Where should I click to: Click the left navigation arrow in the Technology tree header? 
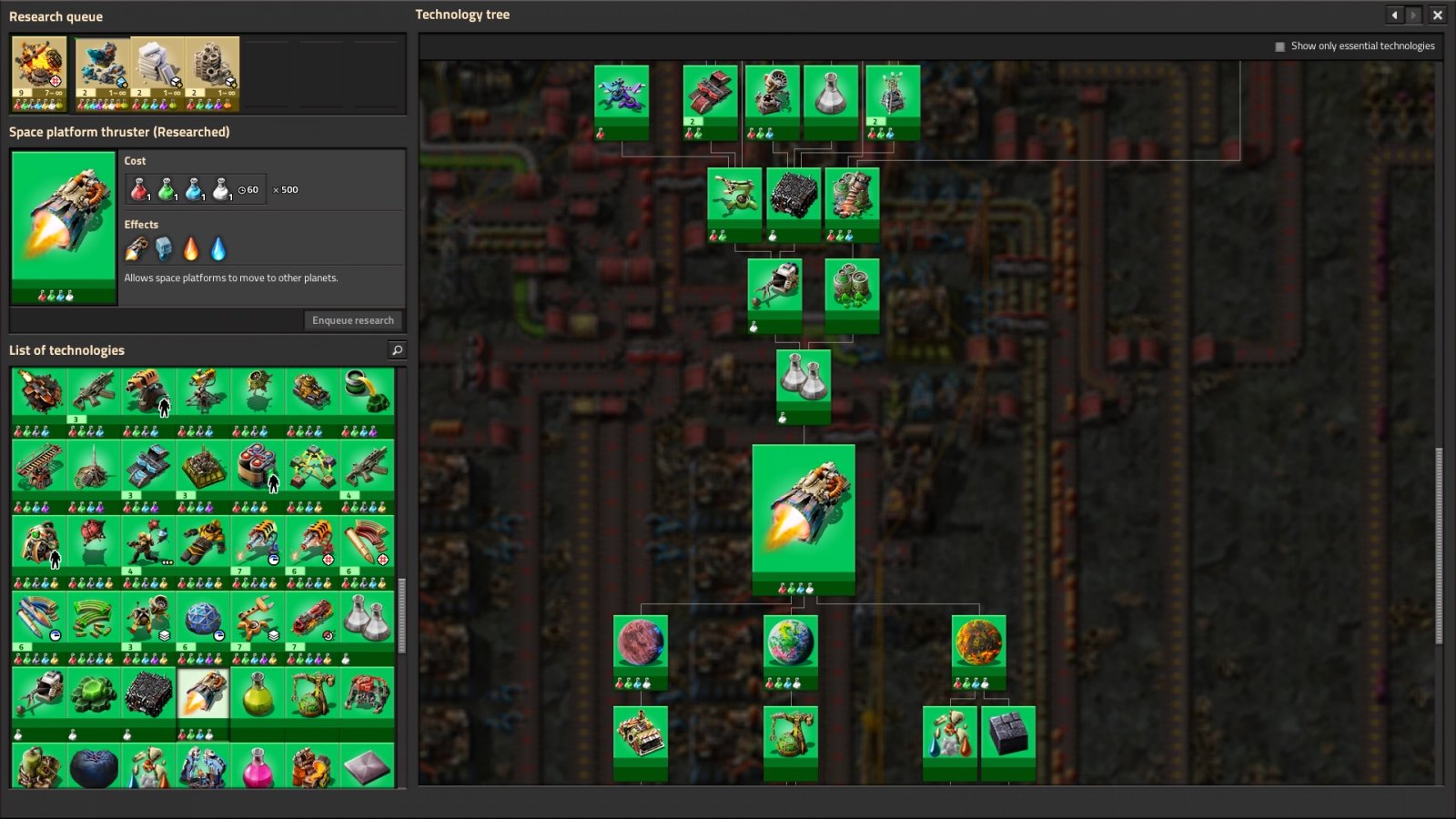(1395, 15)
